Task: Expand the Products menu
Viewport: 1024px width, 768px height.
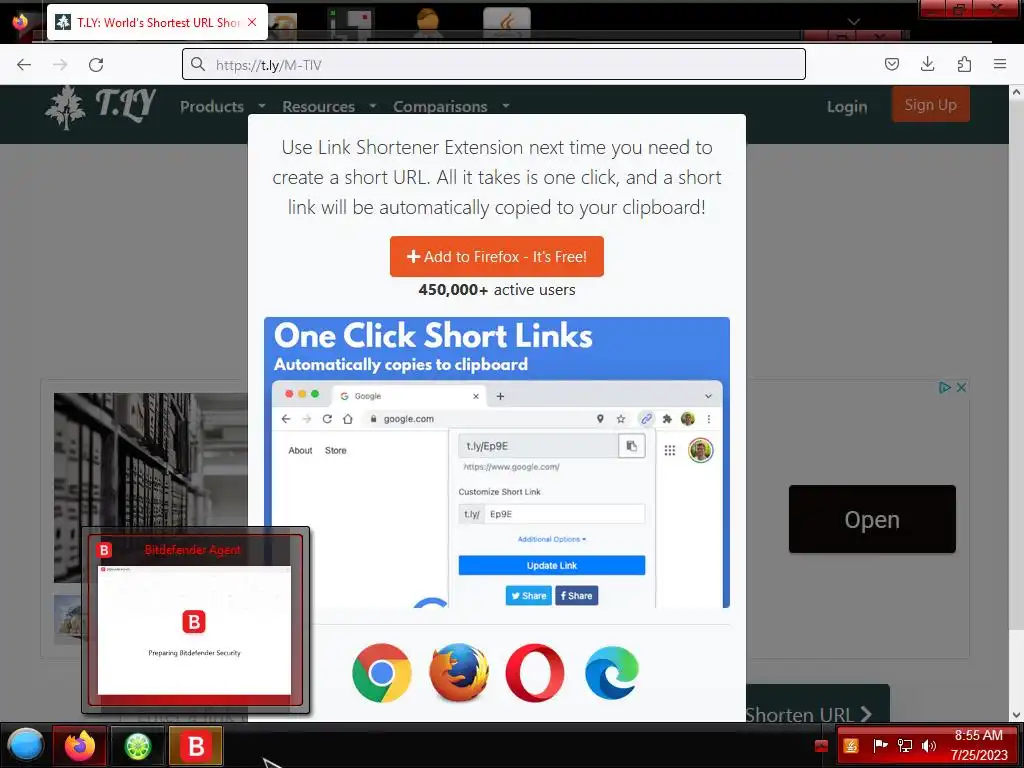Action: (x=223, y=106)
